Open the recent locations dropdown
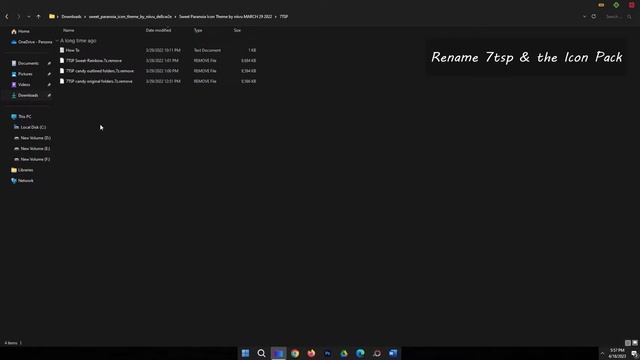 (x=29, y=17)
